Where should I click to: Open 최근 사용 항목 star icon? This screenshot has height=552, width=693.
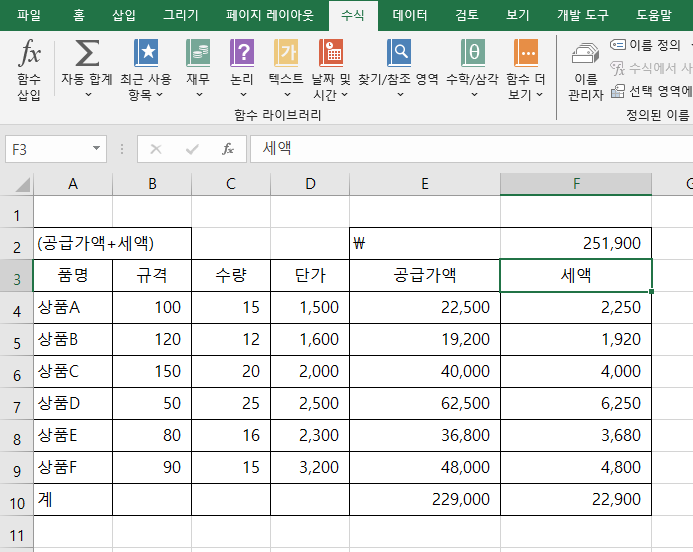click(146, 53)
